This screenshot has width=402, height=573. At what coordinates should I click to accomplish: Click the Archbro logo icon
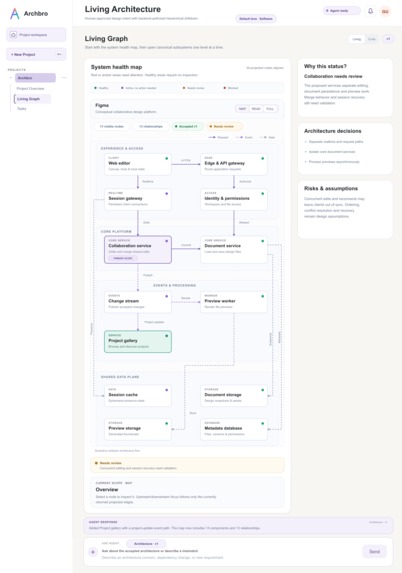click(15, 14)
